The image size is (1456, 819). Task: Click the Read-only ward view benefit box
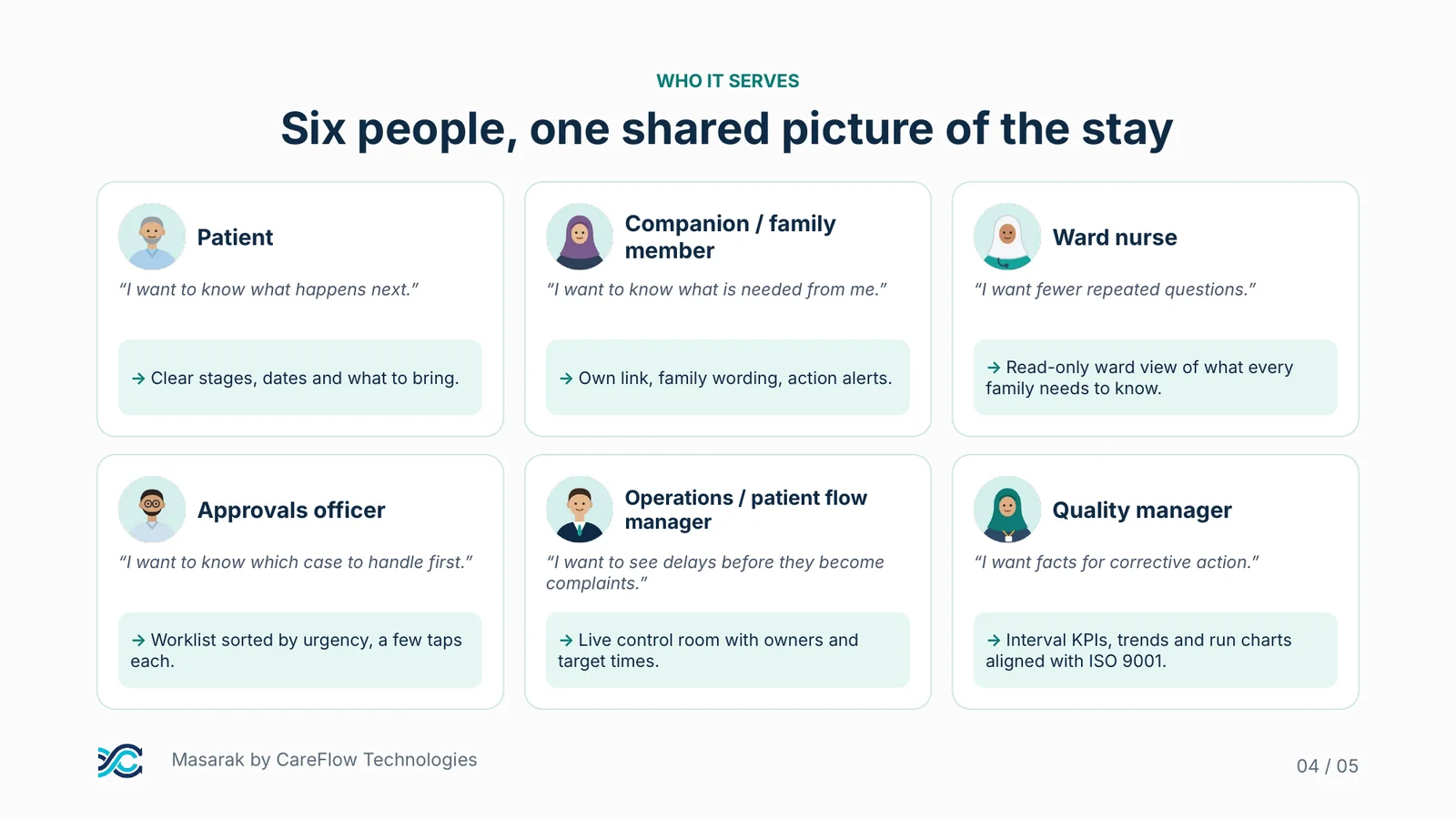click(x=1156, y=377)
